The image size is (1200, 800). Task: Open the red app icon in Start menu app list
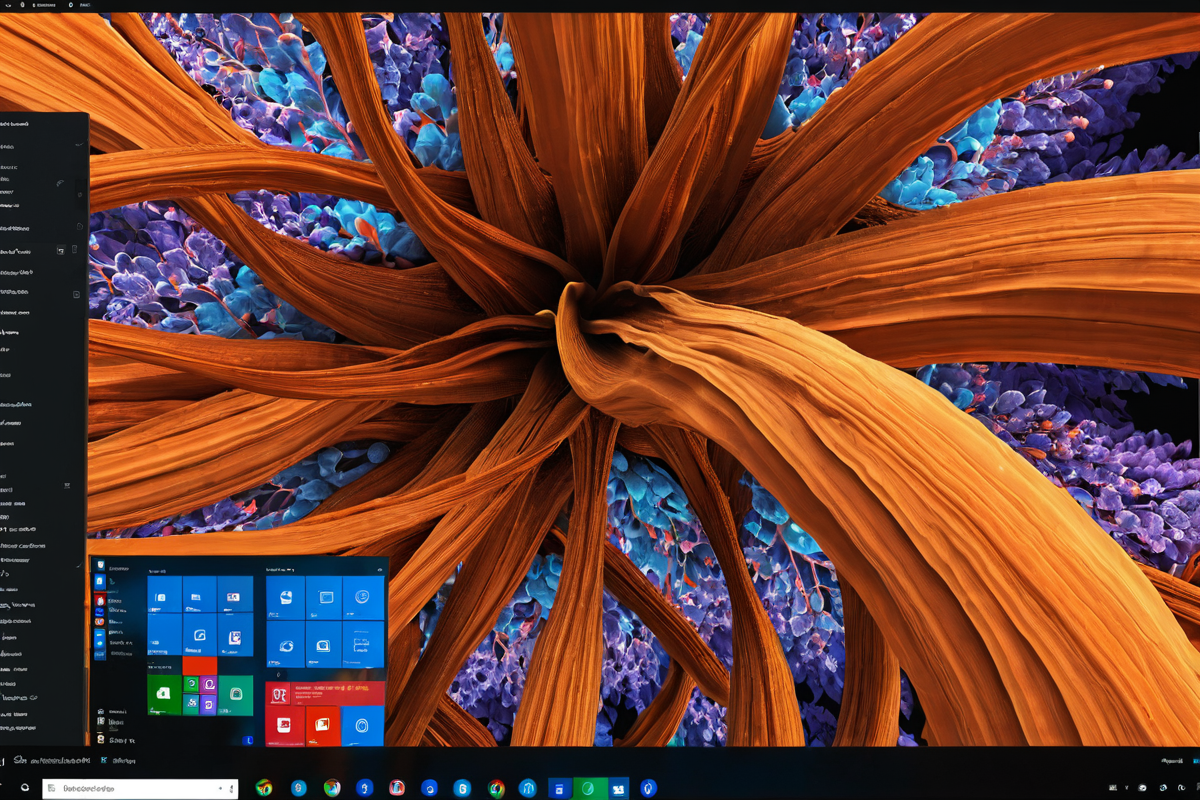coord(99,600)
